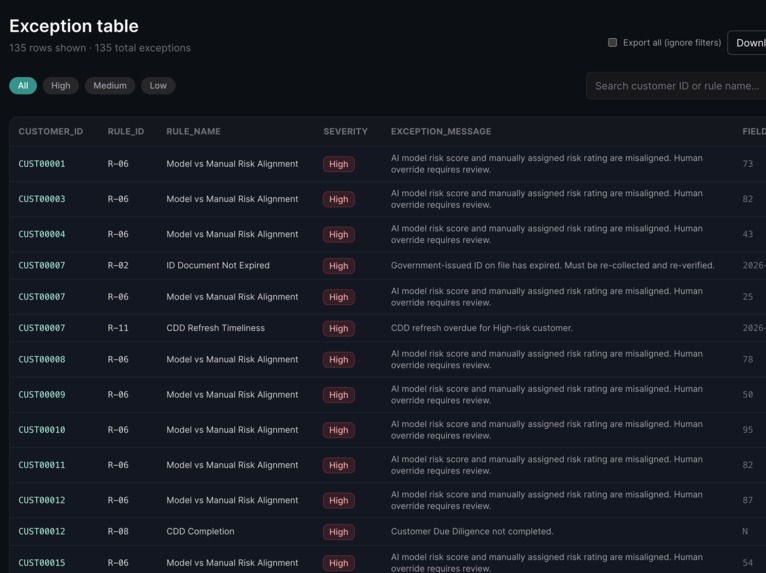766x573 pixels.
Task: Open customer CUST00010
Action: [42, 429]
